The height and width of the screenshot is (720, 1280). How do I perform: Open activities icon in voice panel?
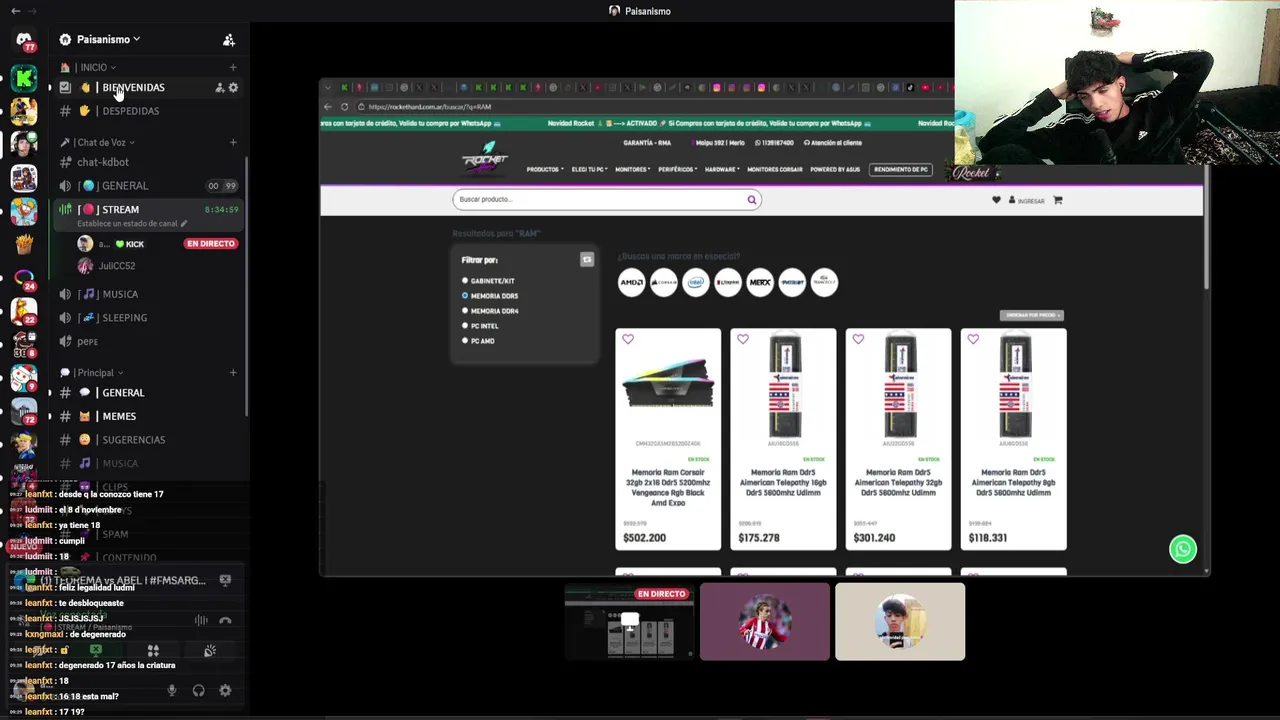click(153, 651)
